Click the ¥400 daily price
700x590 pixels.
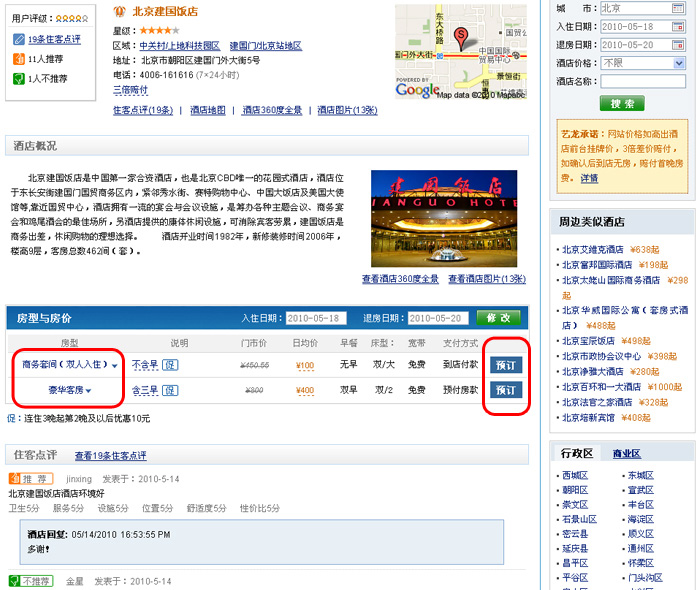click(x=305, y=391)
